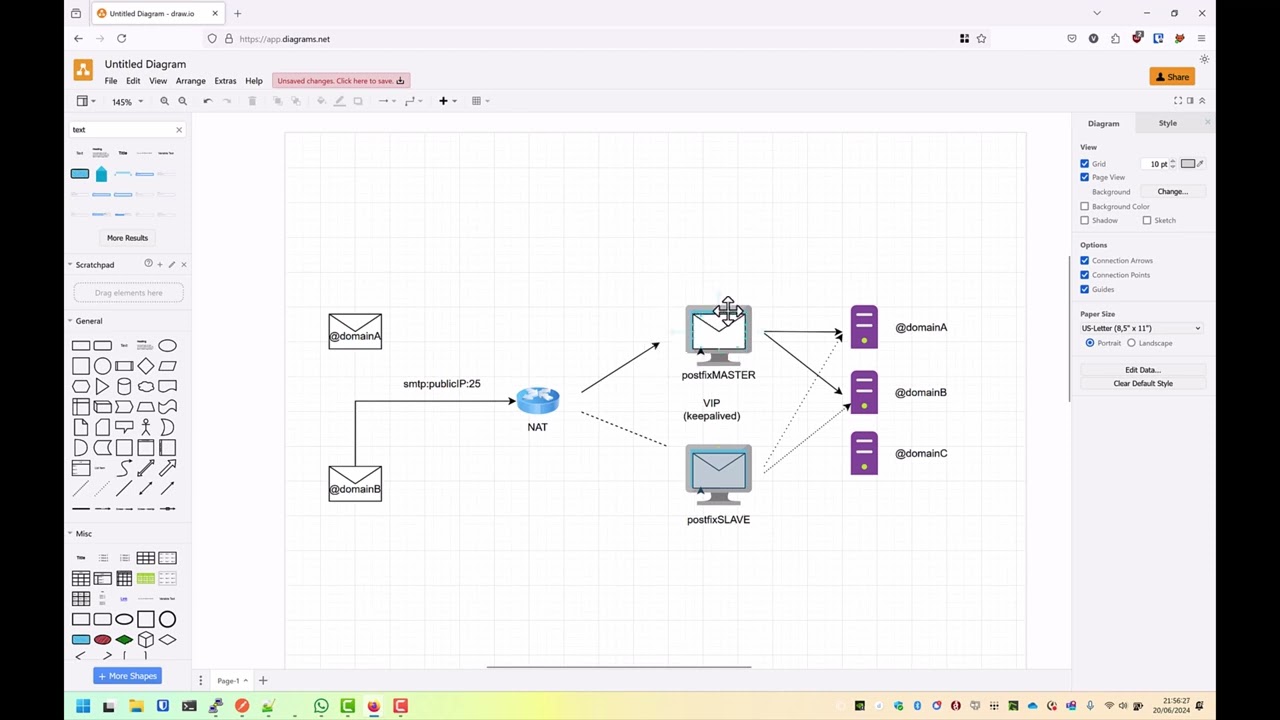Open the US-Letter paper size dropdown
This screenshot has height=720, width=1280.
(x=1141, y=328)
